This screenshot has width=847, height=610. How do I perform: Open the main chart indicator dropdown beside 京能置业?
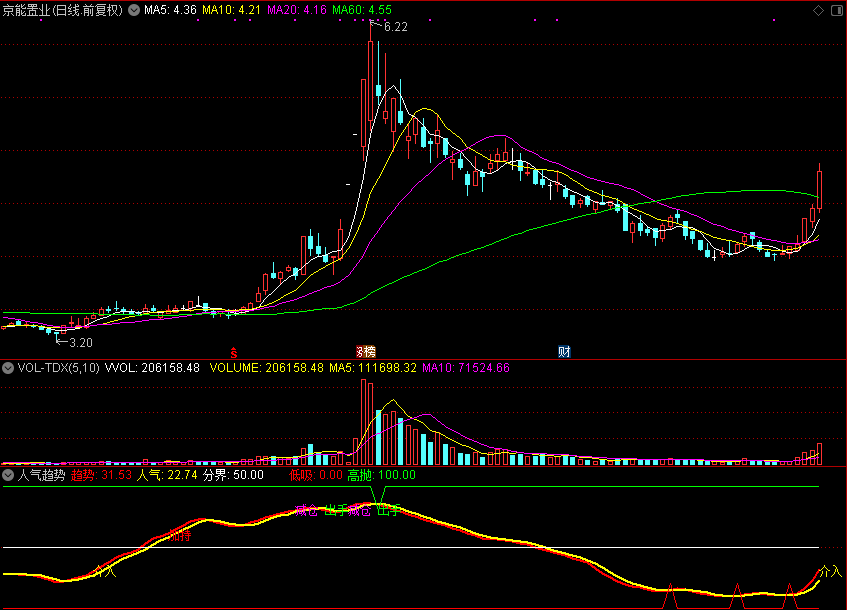pos(134,10)
